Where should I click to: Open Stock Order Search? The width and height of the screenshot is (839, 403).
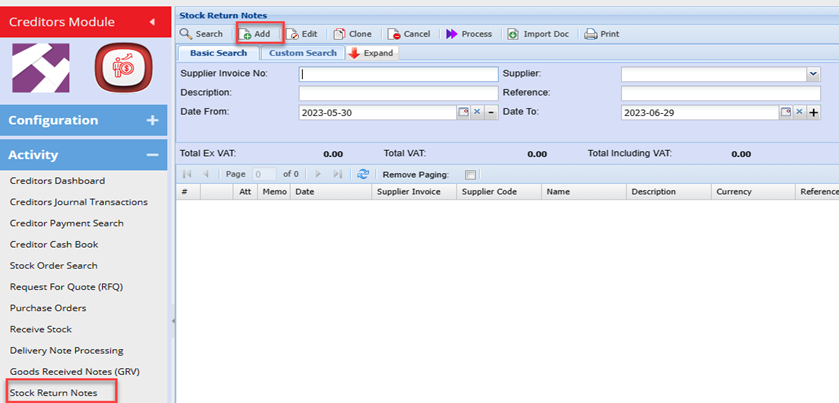point(54,266)
